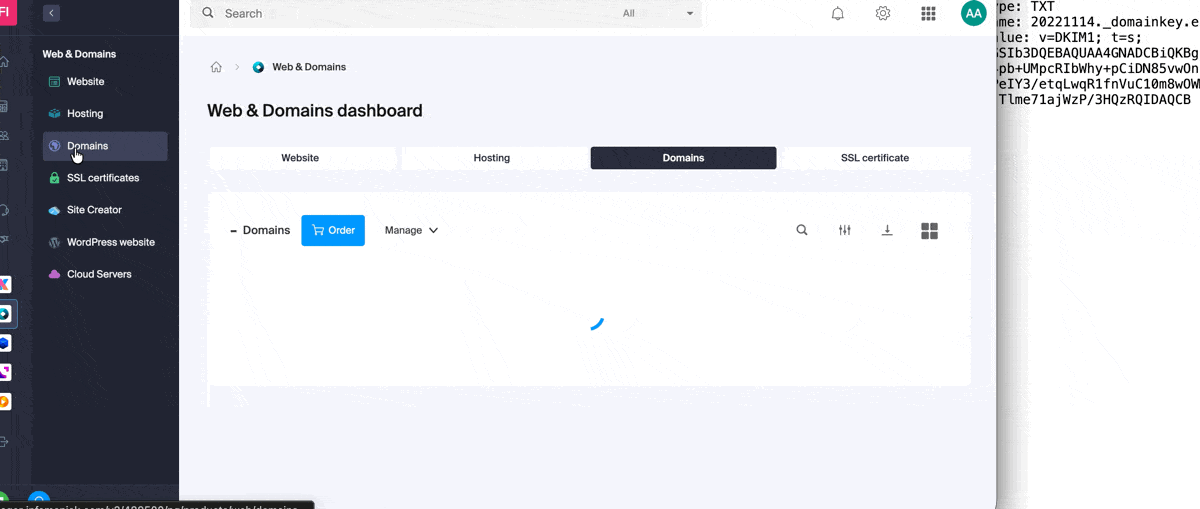This screenshot has height=509, width=1200.
Task: Click the search icon in Domains toolbar
Action: point(802,230)
